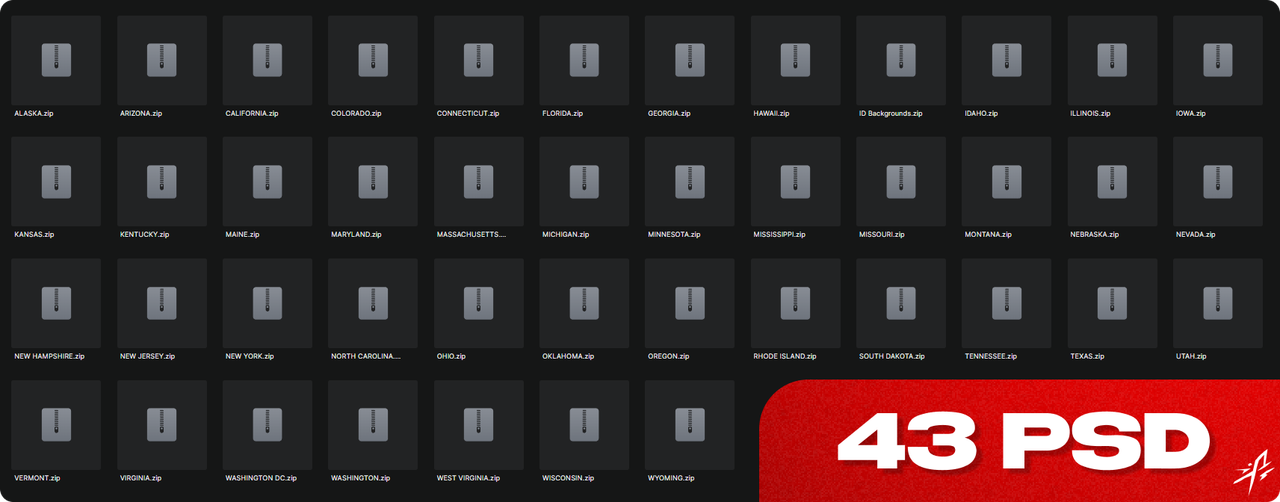Screen dimensions: 1280x502
Task: Click the KANSAS.zip archive icon
Action: point(56,182)
